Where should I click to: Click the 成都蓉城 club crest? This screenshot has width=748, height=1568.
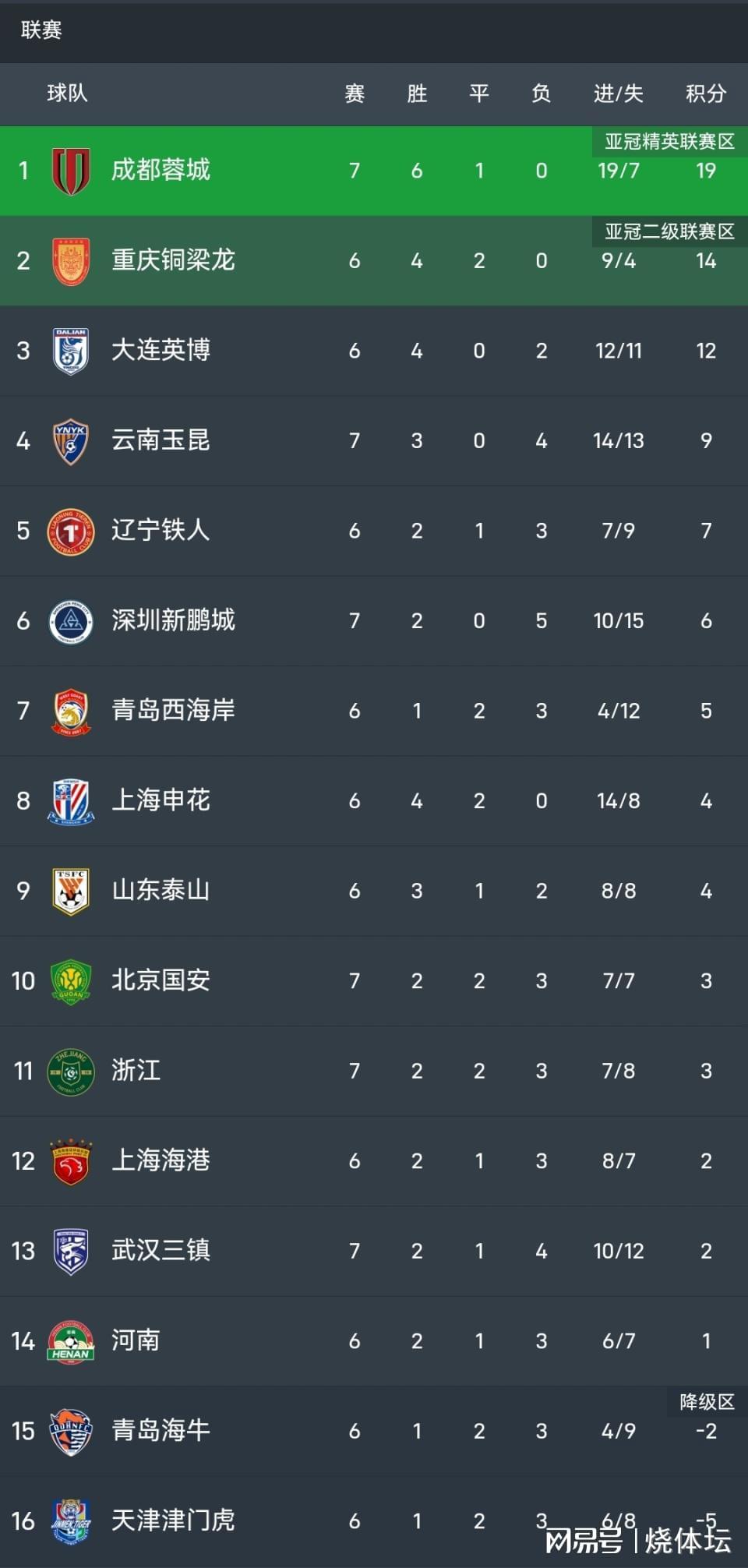tap(71, 171)
